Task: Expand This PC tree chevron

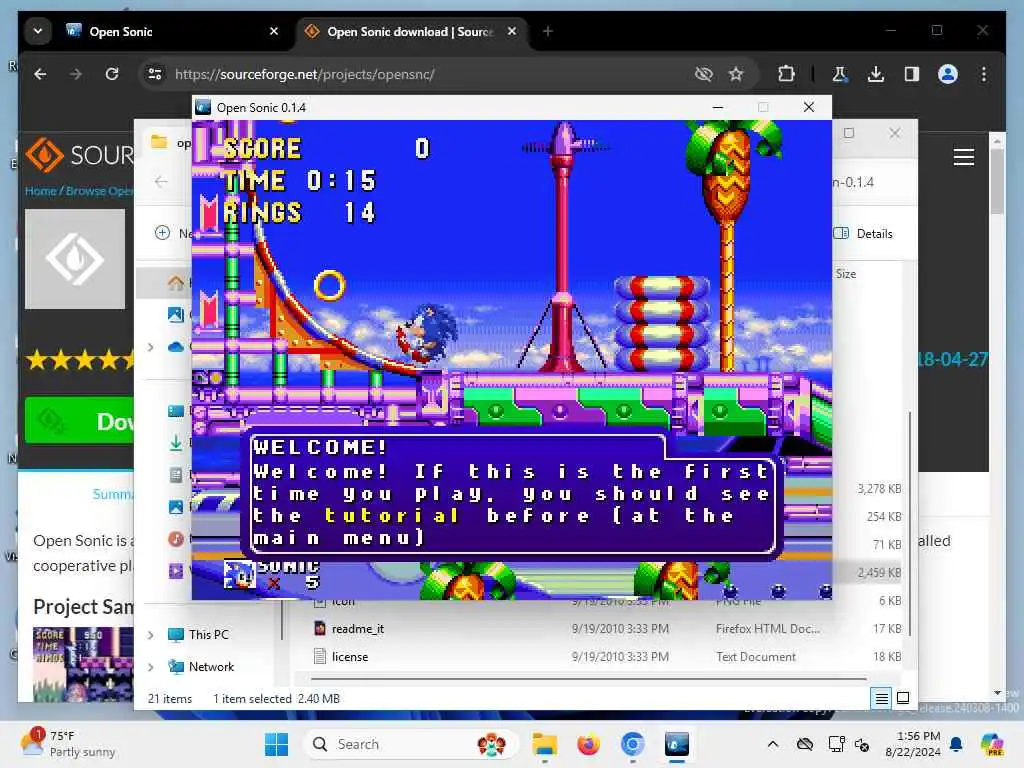Action: pos(151,635)
